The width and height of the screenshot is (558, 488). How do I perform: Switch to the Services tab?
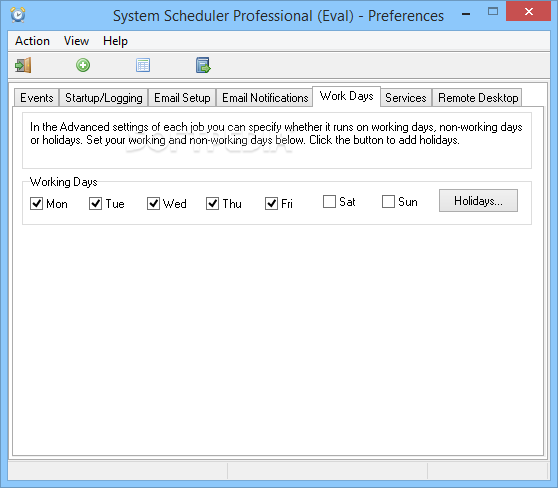pos(406,98)
